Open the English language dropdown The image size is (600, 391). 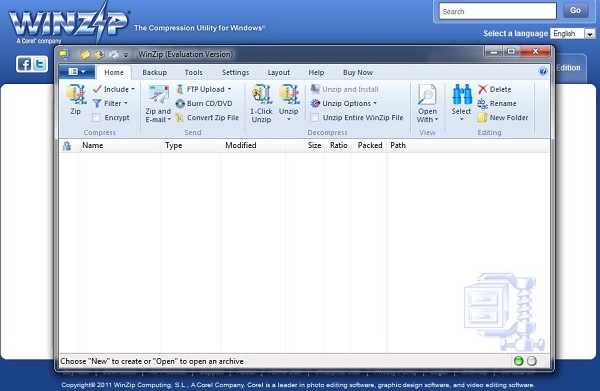(572, 34)
